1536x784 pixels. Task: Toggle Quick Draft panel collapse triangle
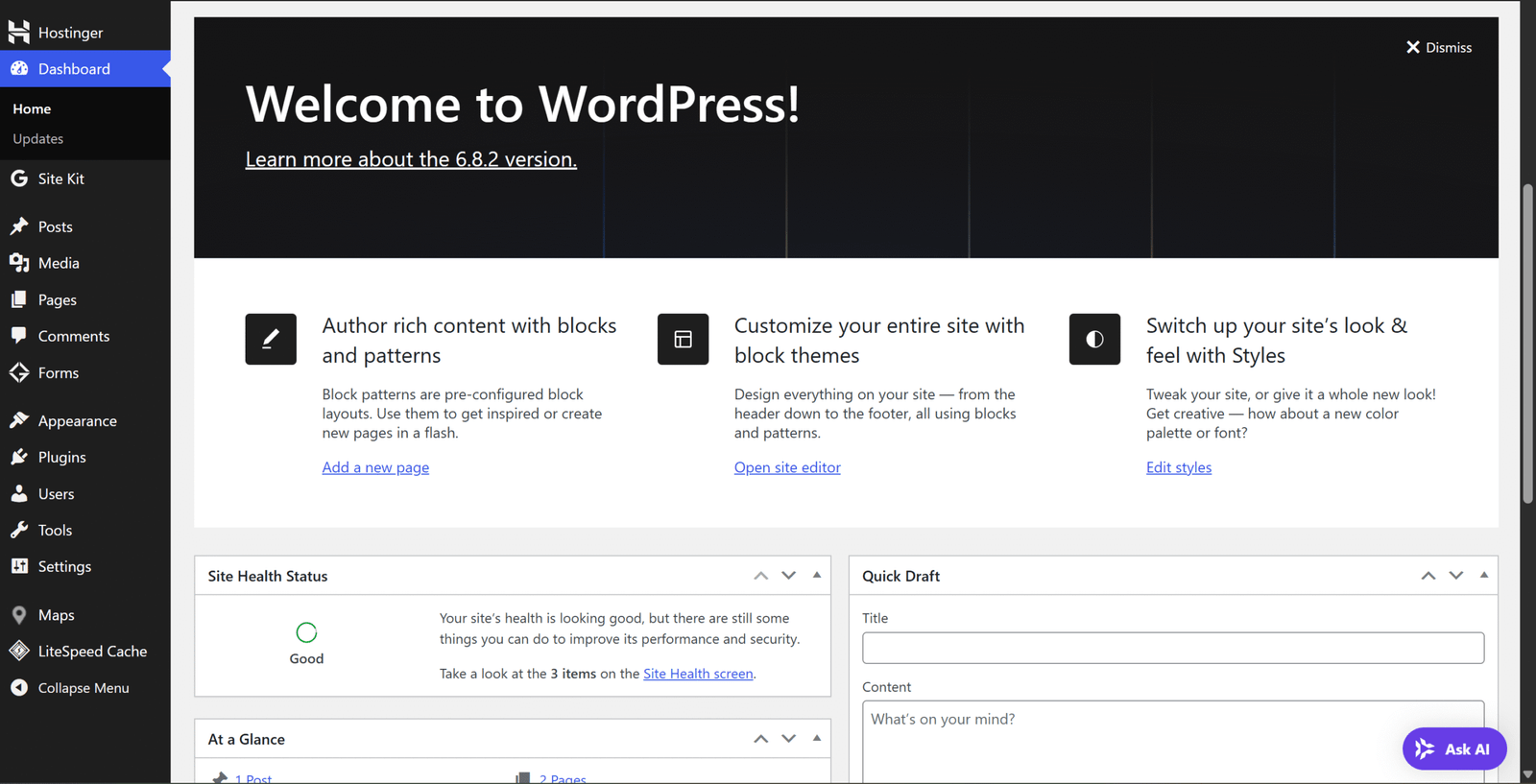coord(1484,576)
